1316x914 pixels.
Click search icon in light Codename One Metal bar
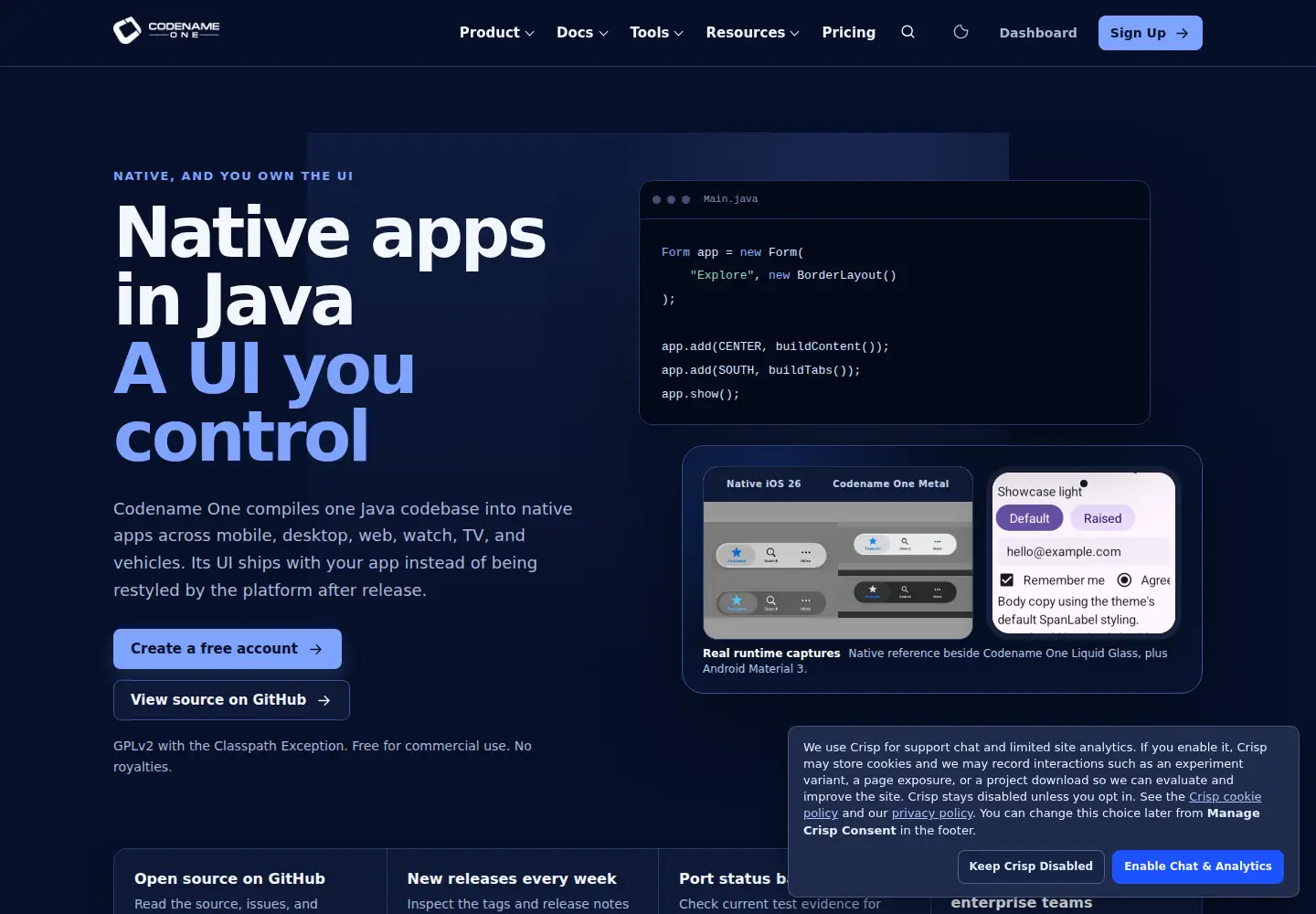[905, 543]
